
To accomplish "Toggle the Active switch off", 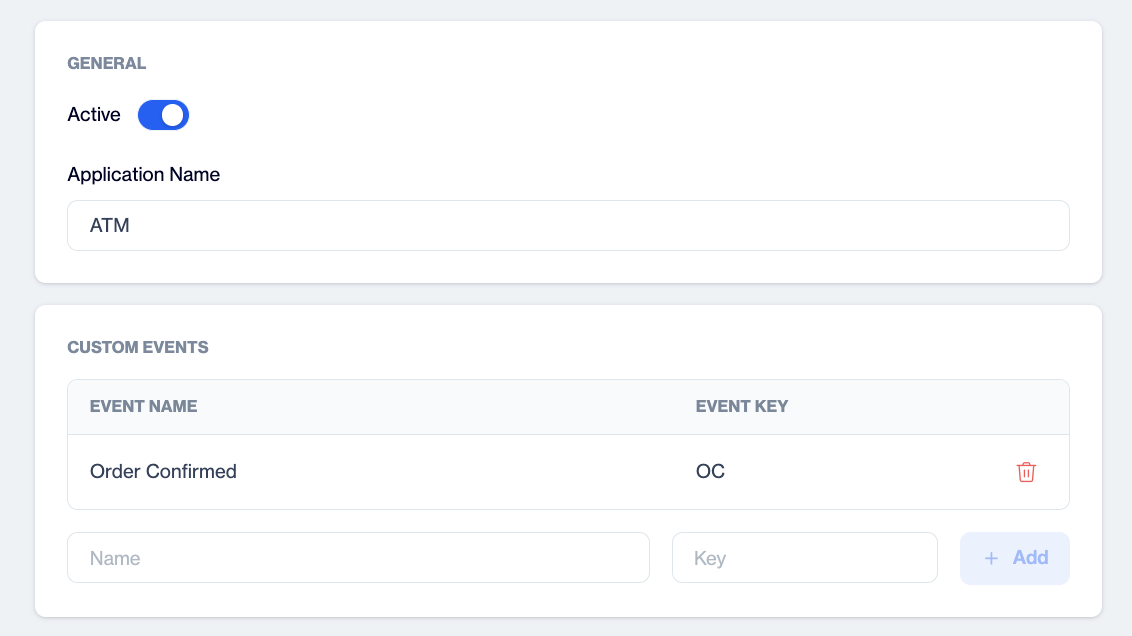I will (x=163, y=115).
